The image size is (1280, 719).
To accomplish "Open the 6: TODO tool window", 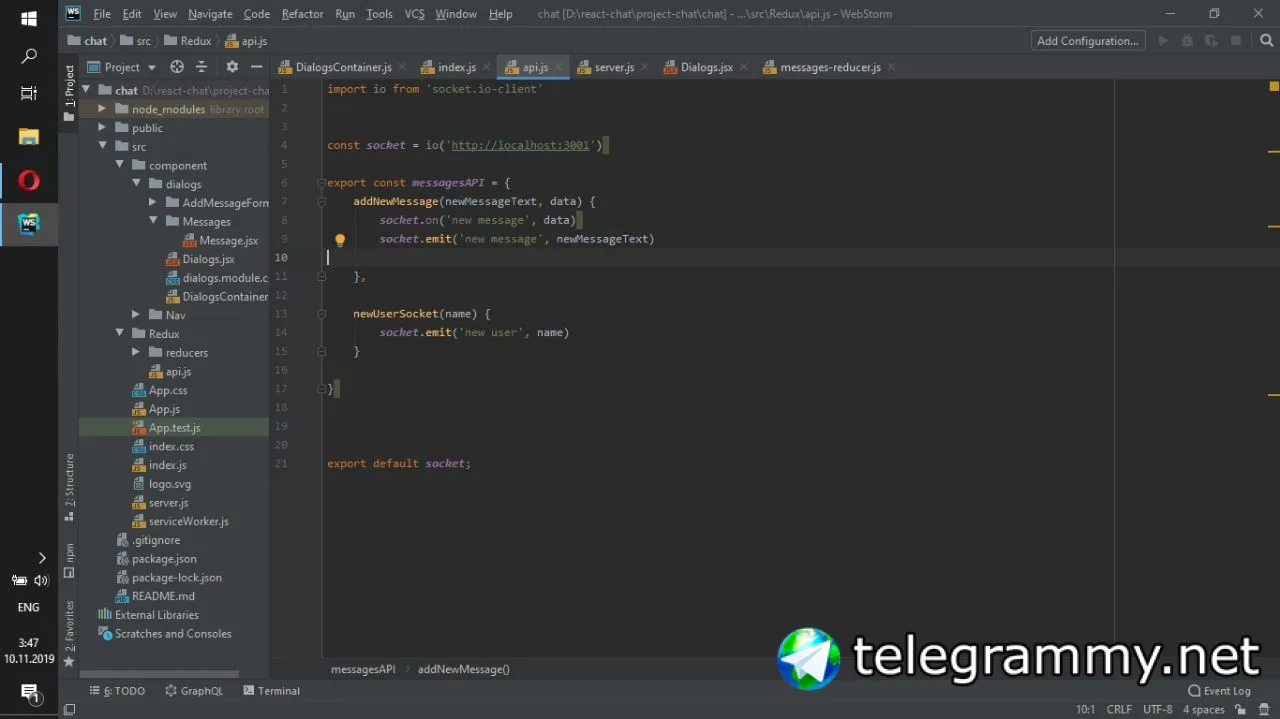I will click(x=117, y=691).
